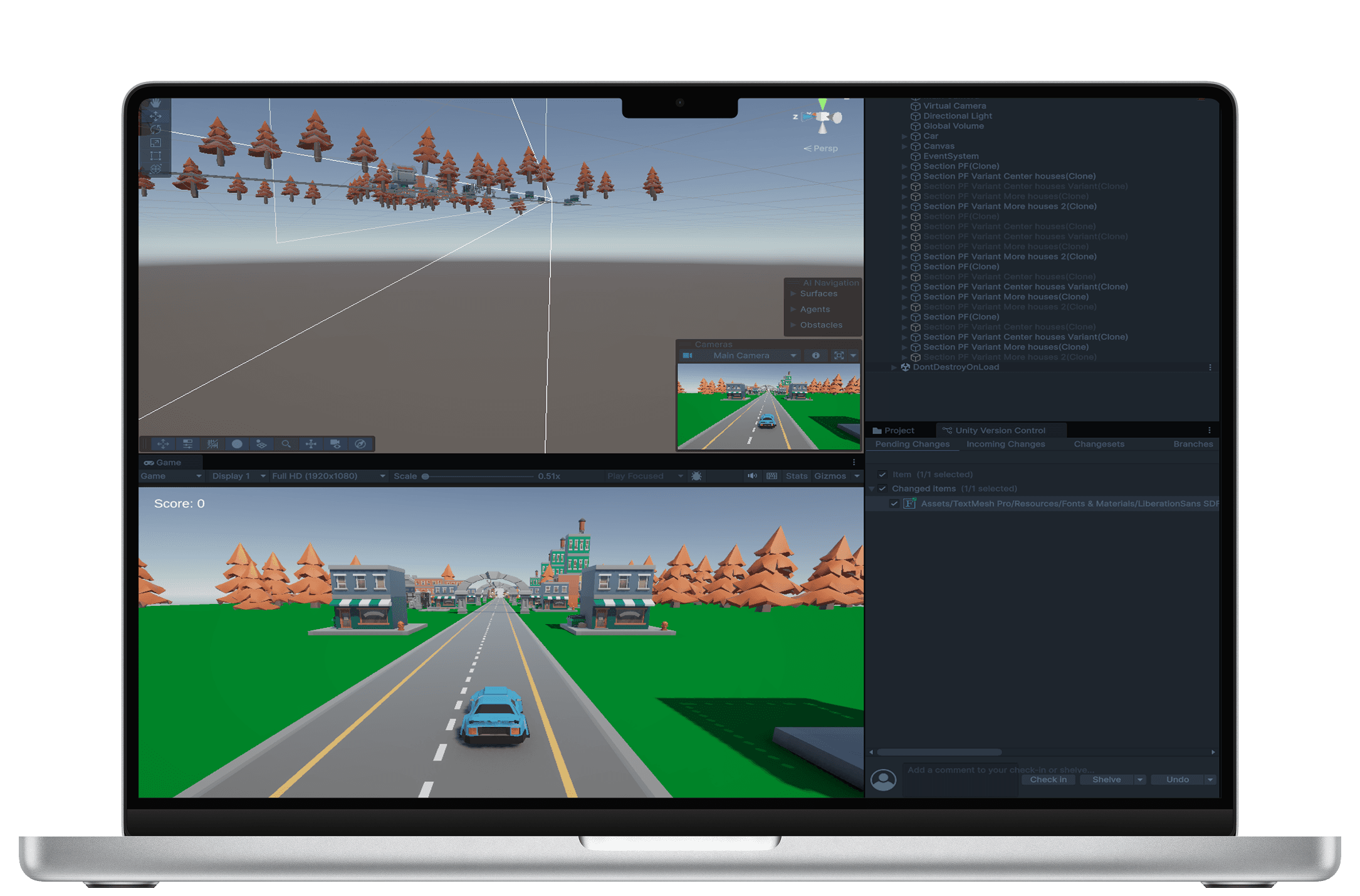This screenshot has height=896, width=1360.
Task: Uncheck the LiberationSans SDF changed item
Action: 895,503
